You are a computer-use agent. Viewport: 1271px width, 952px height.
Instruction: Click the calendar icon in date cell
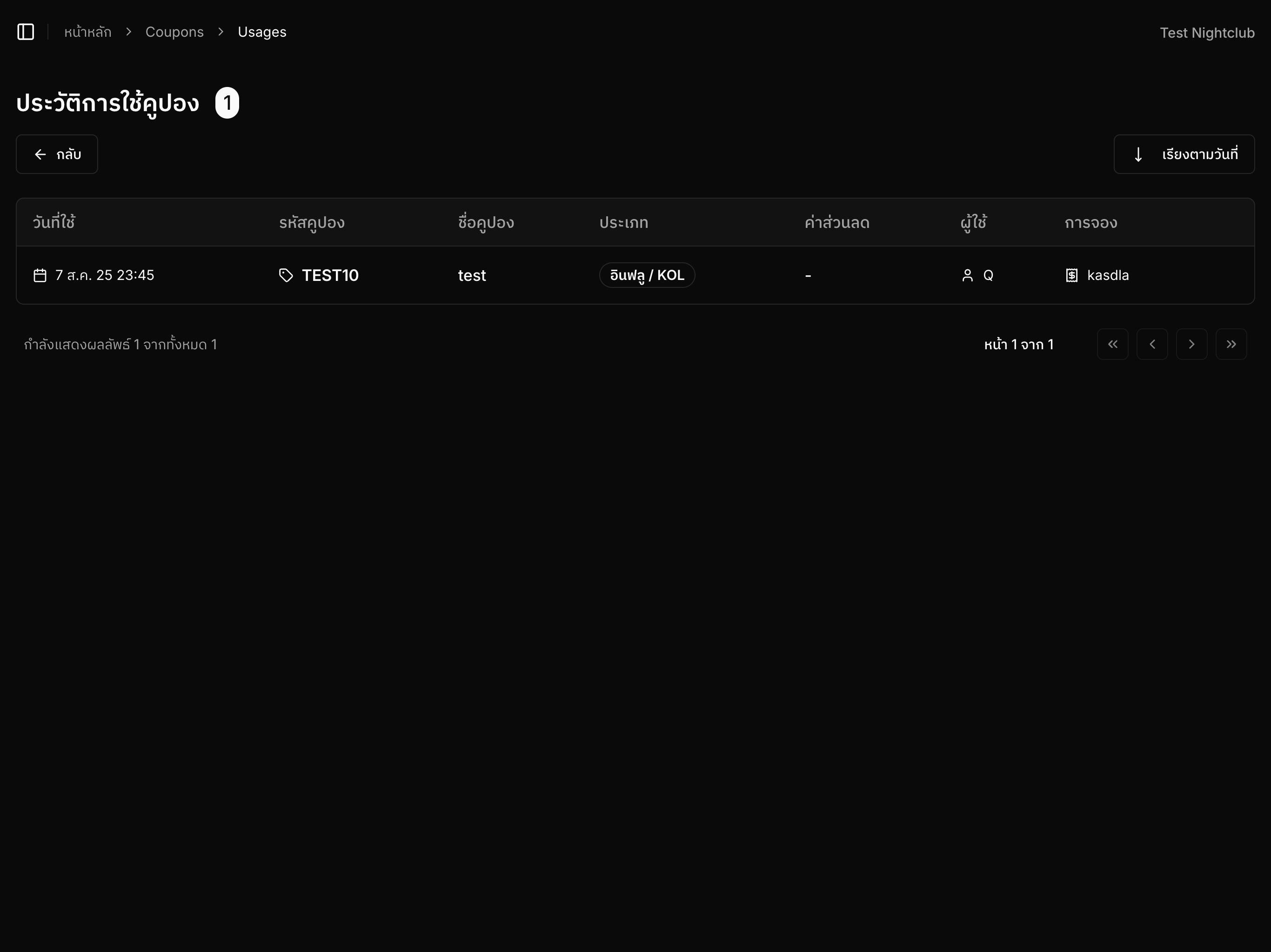click(x=40, y=275)
